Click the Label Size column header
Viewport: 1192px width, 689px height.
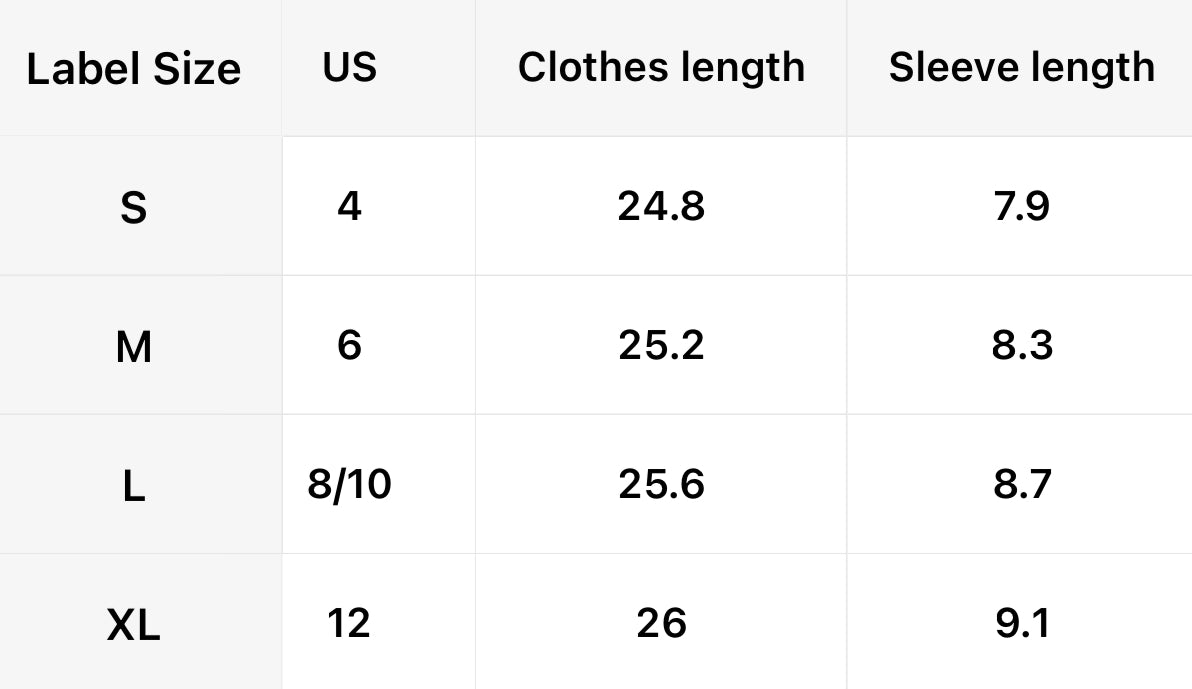pos(133,69)
